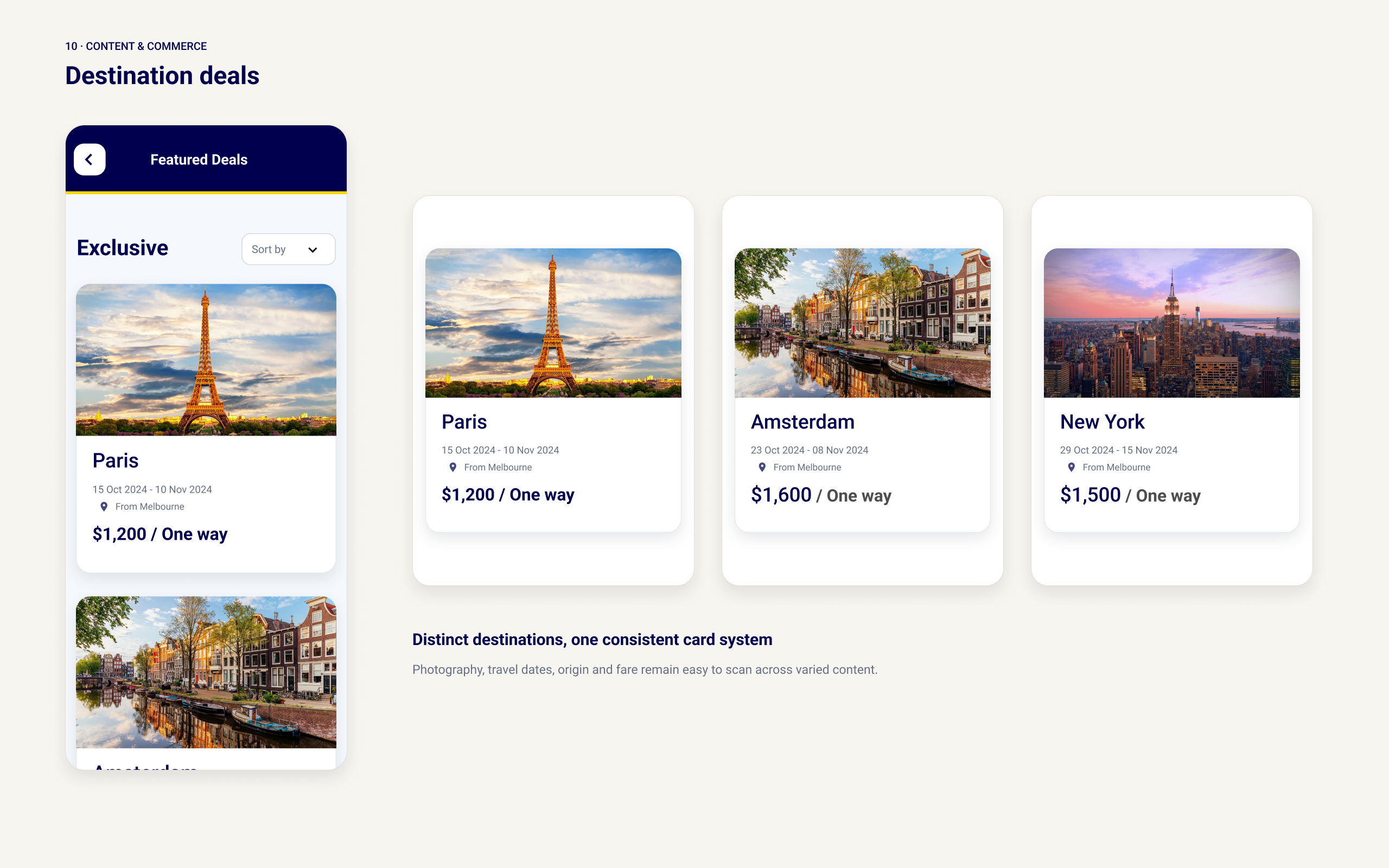1389x868 pixels.
Task: Click the location pin in the standalone Paris card
Action: tap(453, 467)
